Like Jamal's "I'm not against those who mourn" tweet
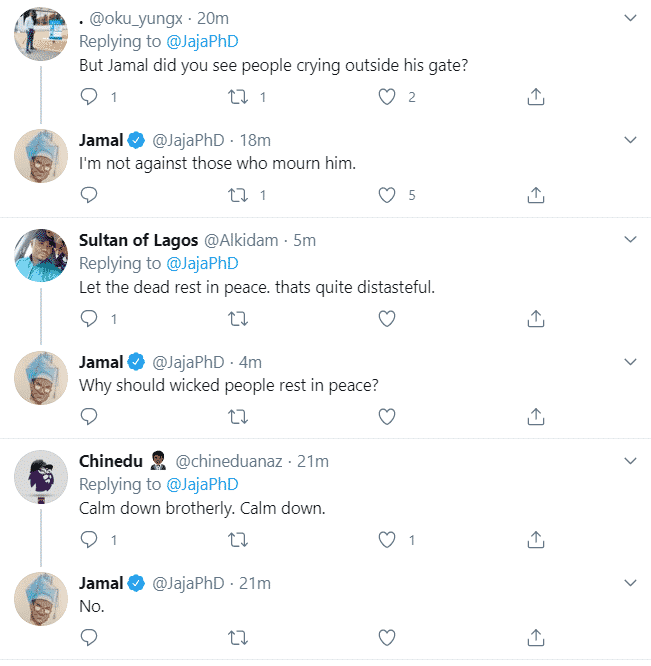 [x=387, y=195]
